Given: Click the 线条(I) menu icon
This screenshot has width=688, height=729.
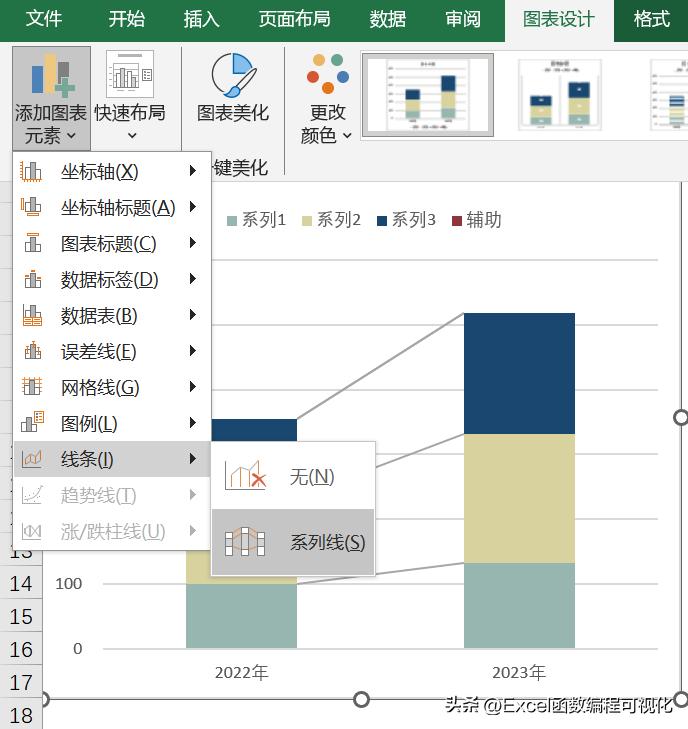Looking at the screenshot, I should [32, 459].
